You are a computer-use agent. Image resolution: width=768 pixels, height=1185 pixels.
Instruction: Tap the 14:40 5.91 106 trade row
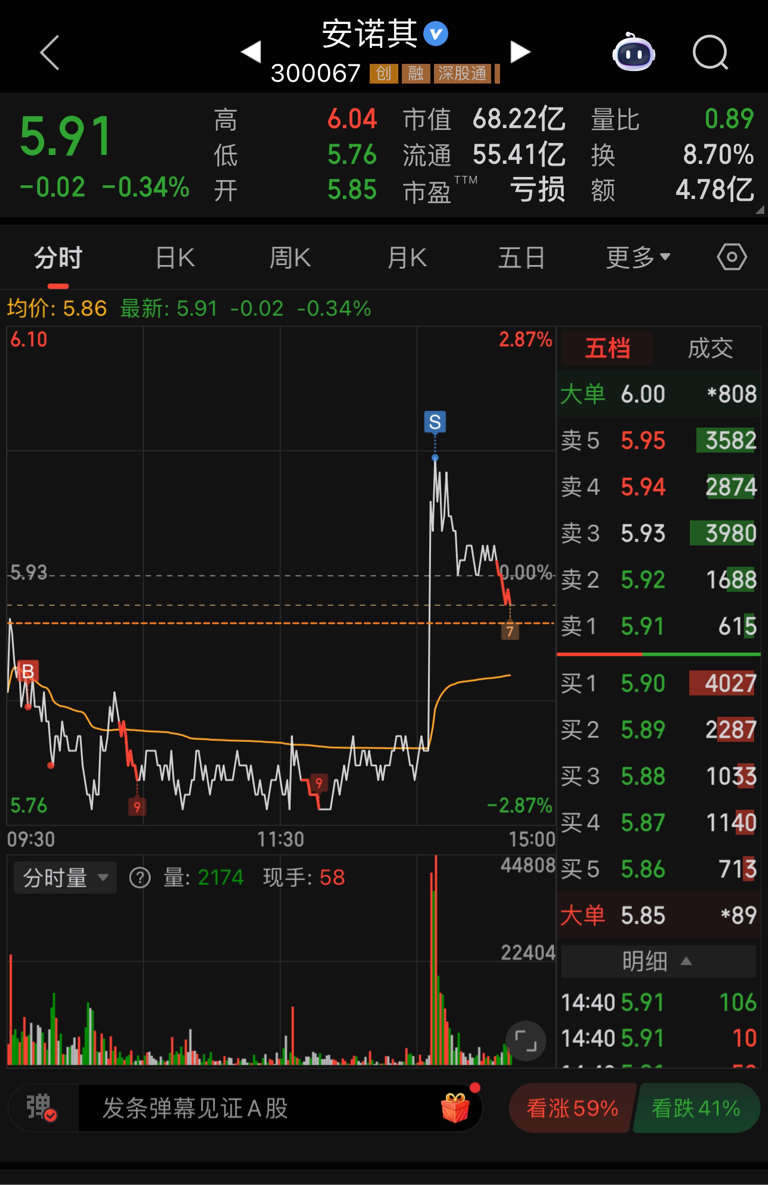(658, 1002)
